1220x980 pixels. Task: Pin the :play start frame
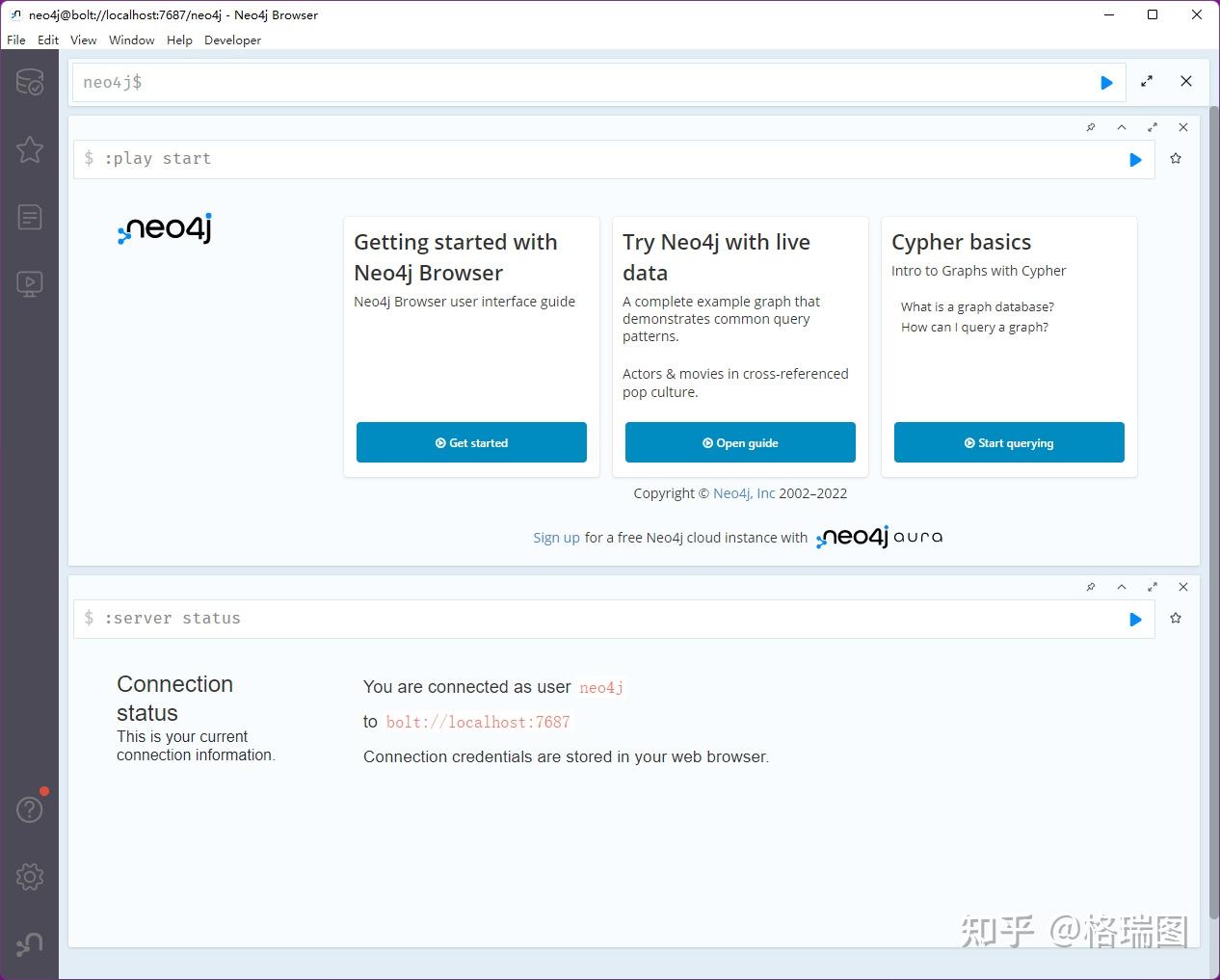[x=1091, y=127]
